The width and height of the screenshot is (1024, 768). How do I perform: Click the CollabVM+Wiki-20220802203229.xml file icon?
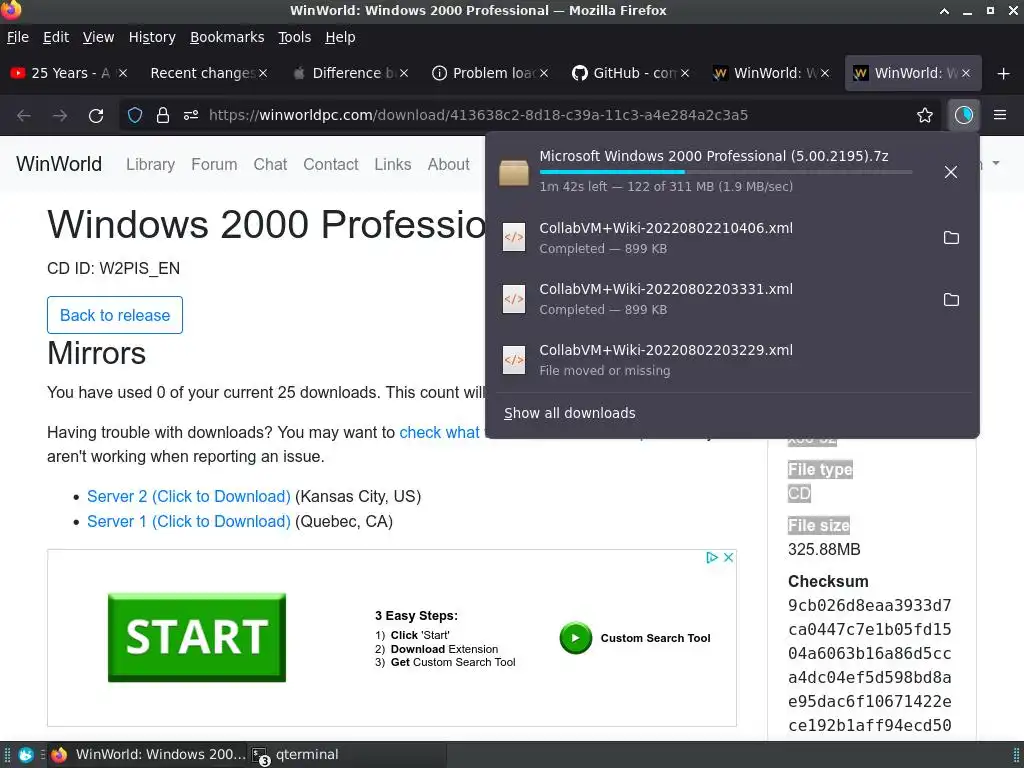[514, 360]
